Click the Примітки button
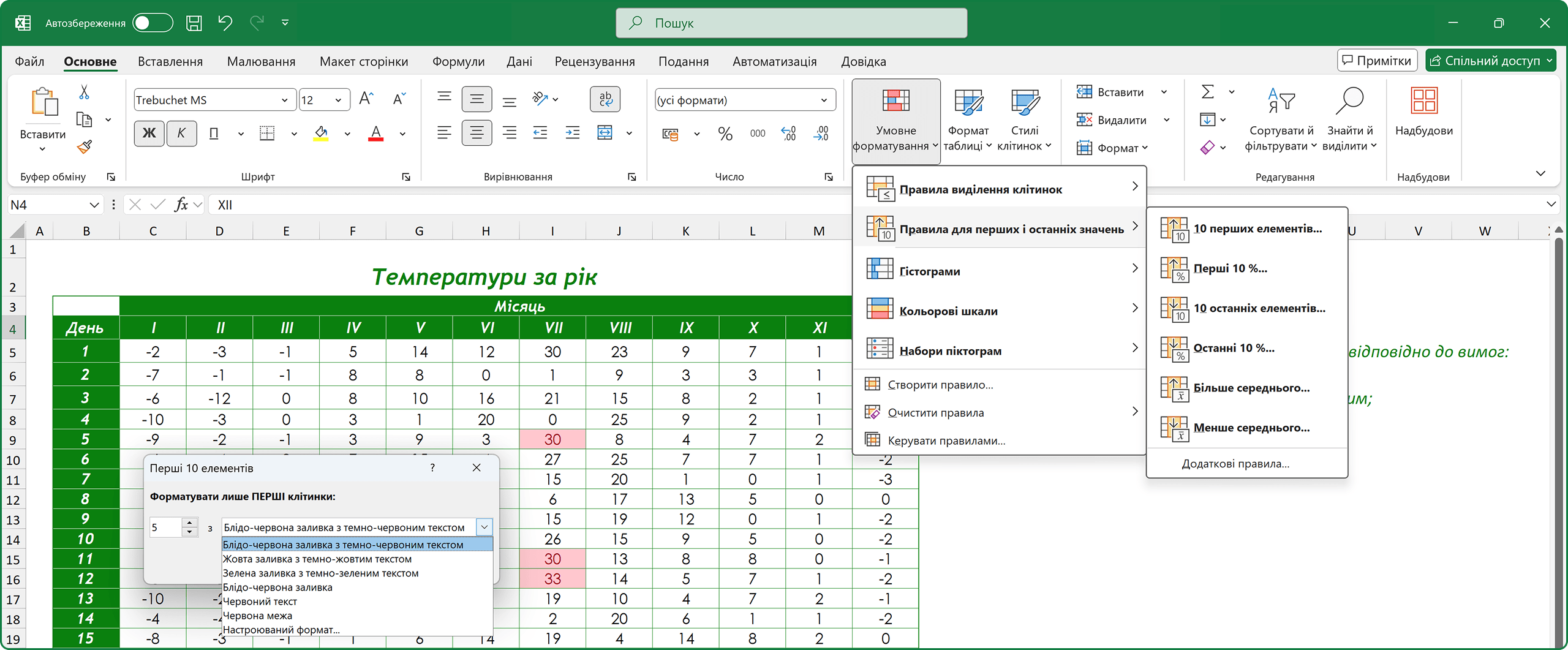The image size is (1568, 650). (x=1376, y=61)
